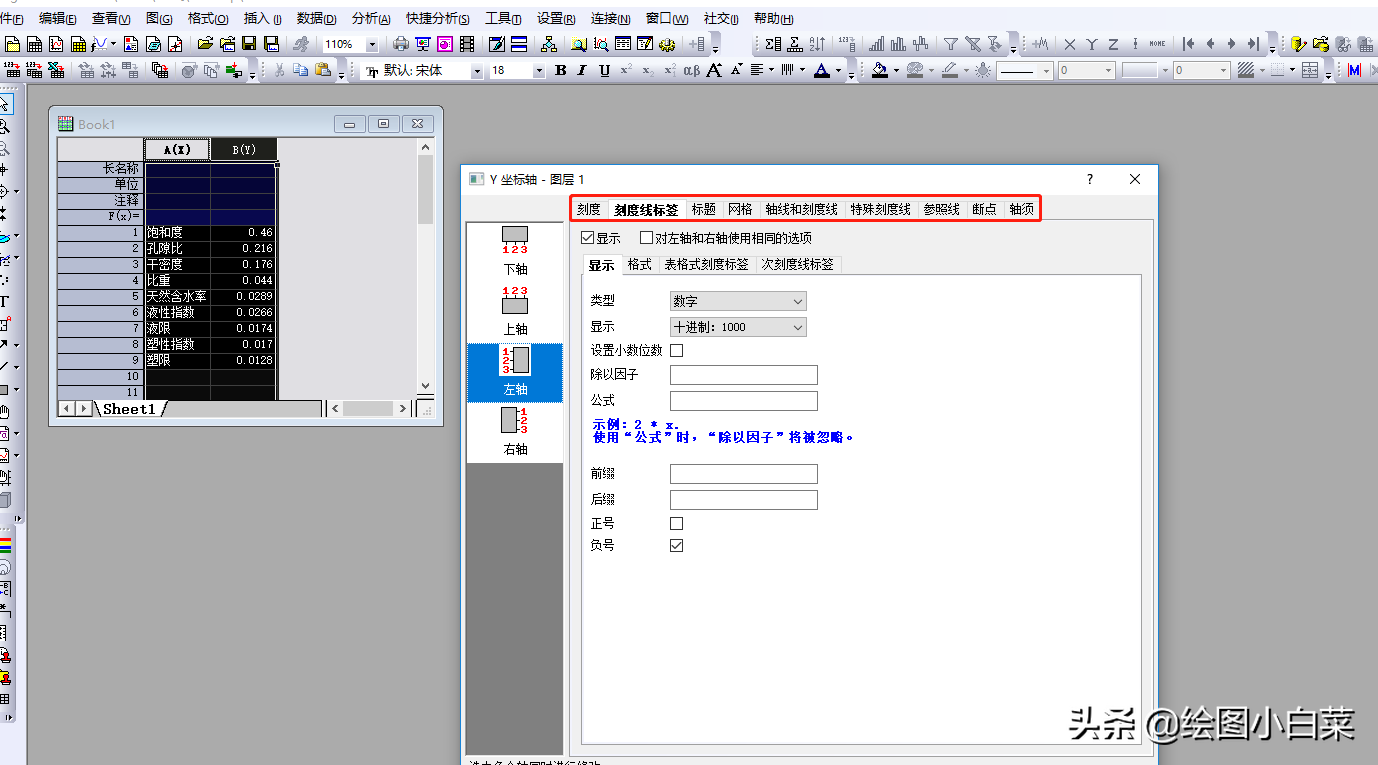This screenshot has height=765, width=1378.
Task: Click the help question mark in dialog
Action: [x=1090, y=179]
